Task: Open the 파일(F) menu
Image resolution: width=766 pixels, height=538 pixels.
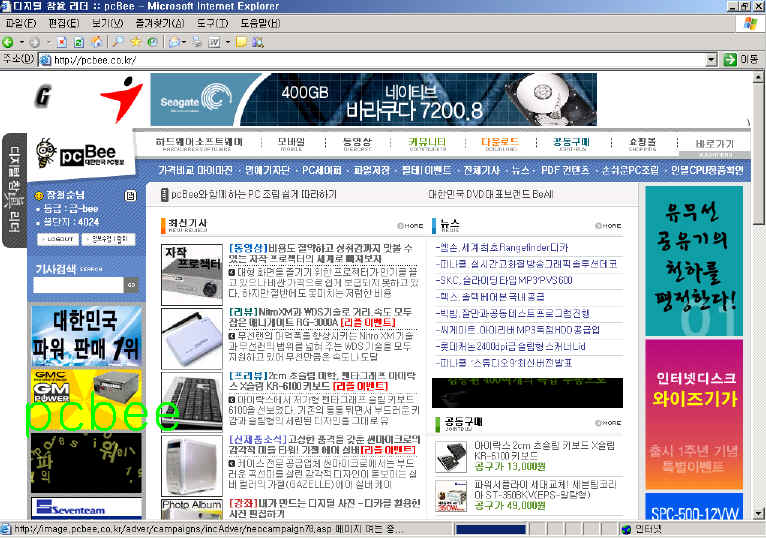Action: tap(21, 23)
